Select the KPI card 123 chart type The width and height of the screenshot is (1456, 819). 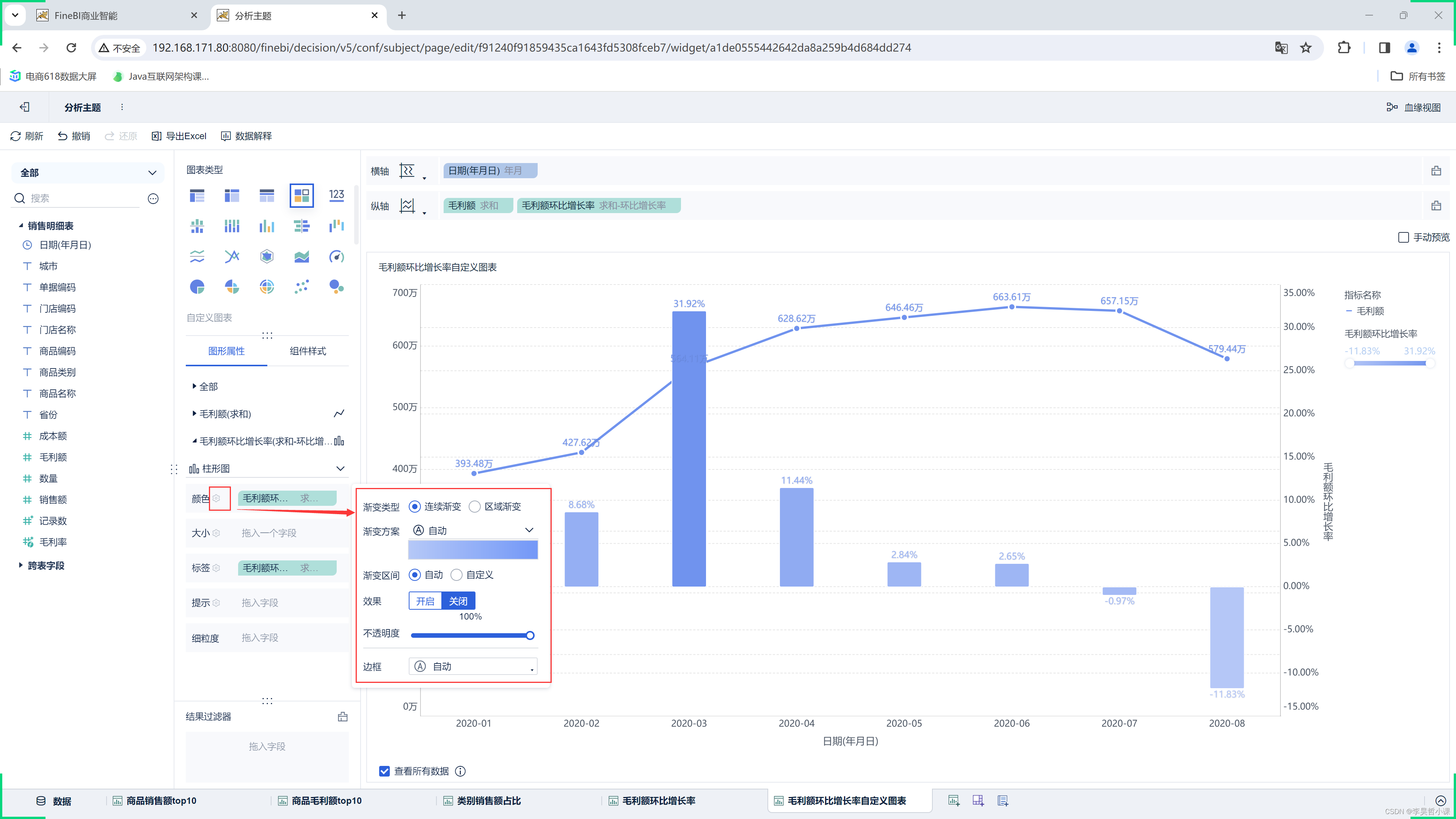[336, 196]
